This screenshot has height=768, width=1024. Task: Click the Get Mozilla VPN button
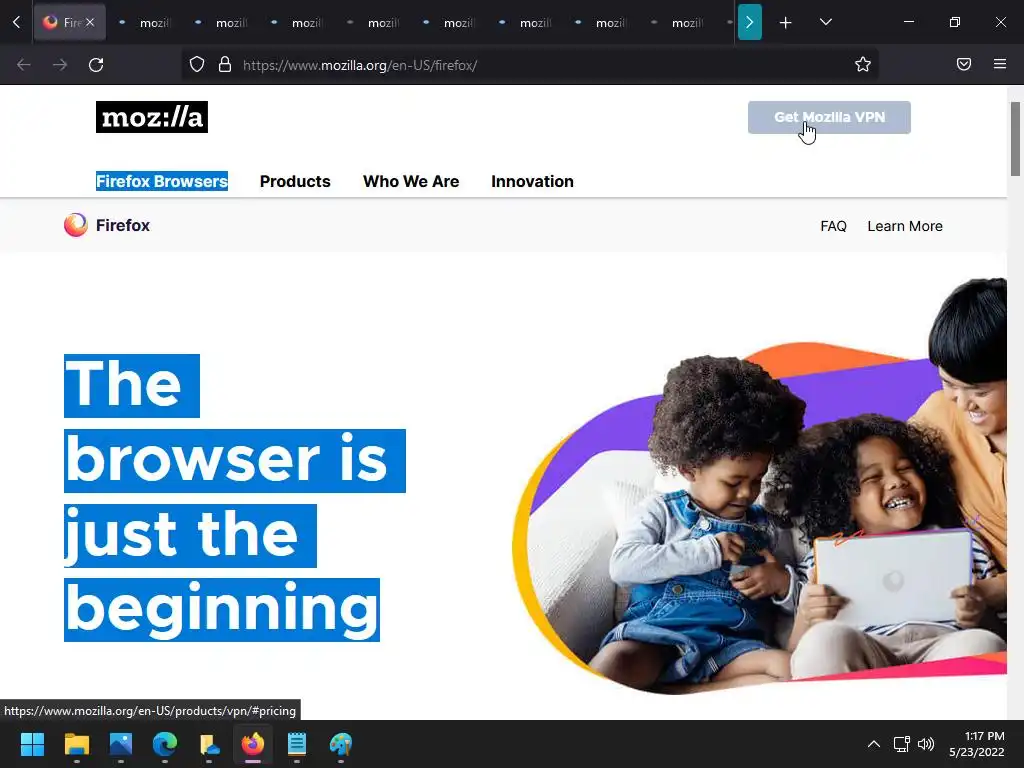click(x=829, y=118)
